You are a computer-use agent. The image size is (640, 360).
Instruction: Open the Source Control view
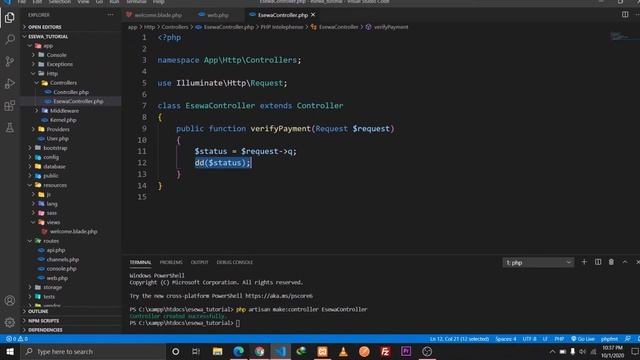point(10,62)
